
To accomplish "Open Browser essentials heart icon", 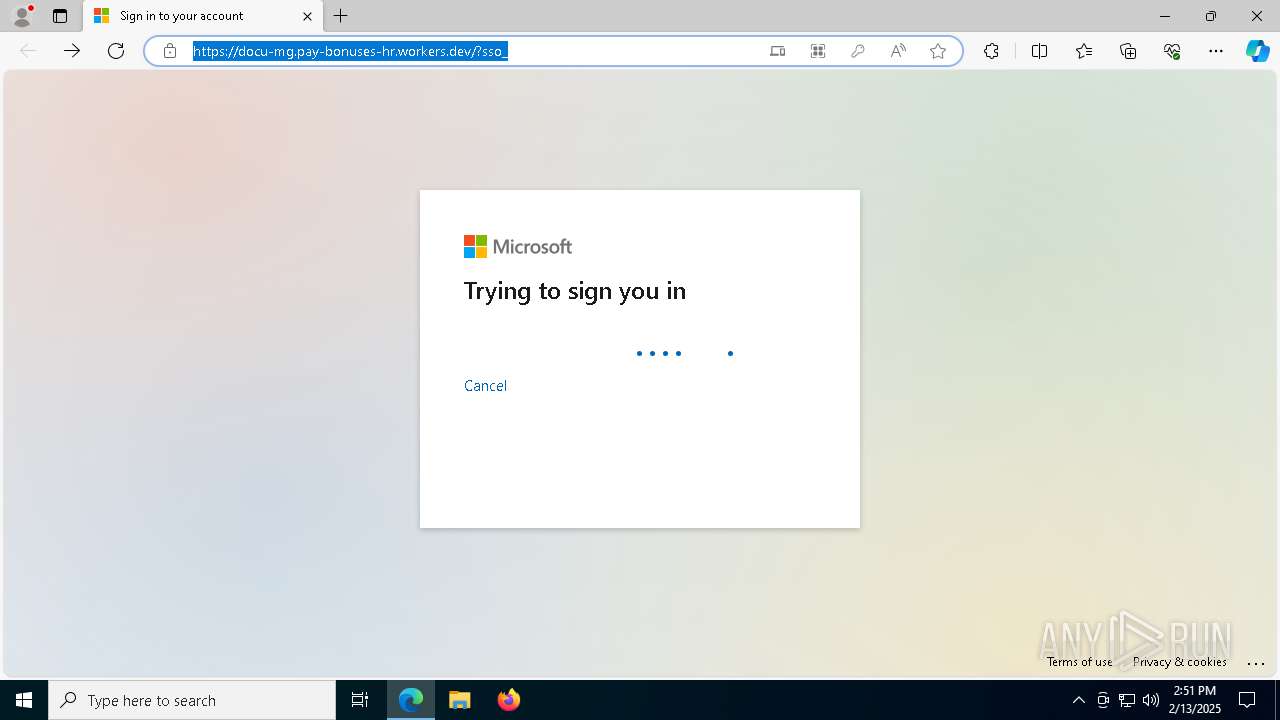I will (x=1172, y=51).
